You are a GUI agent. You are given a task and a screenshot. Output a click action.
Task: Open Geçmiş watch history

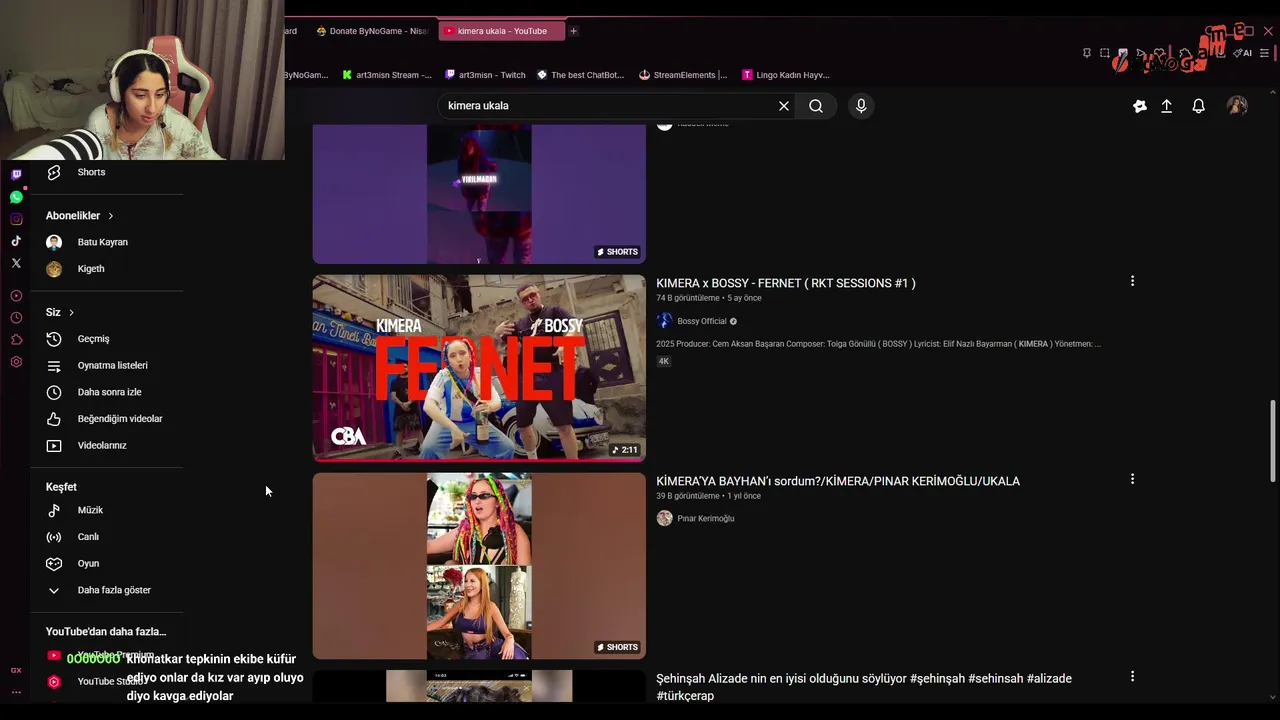click(107, 339)
